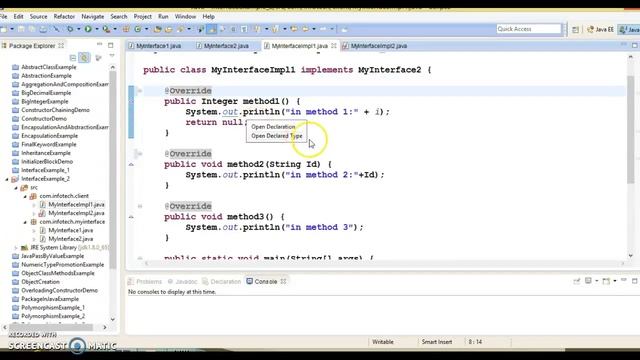Click the Print icon in the toolbar

(x=43, y=29)
